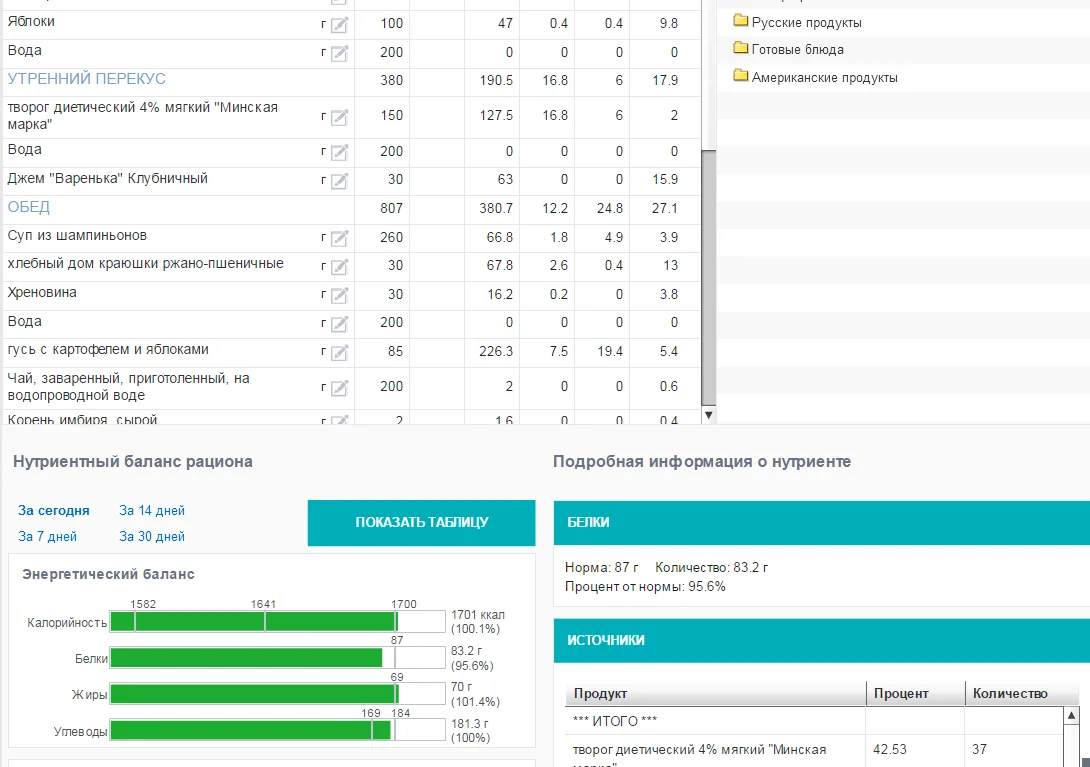Click the Русские продукты folder icon
1090x767 pixels.
click(740, 21)
